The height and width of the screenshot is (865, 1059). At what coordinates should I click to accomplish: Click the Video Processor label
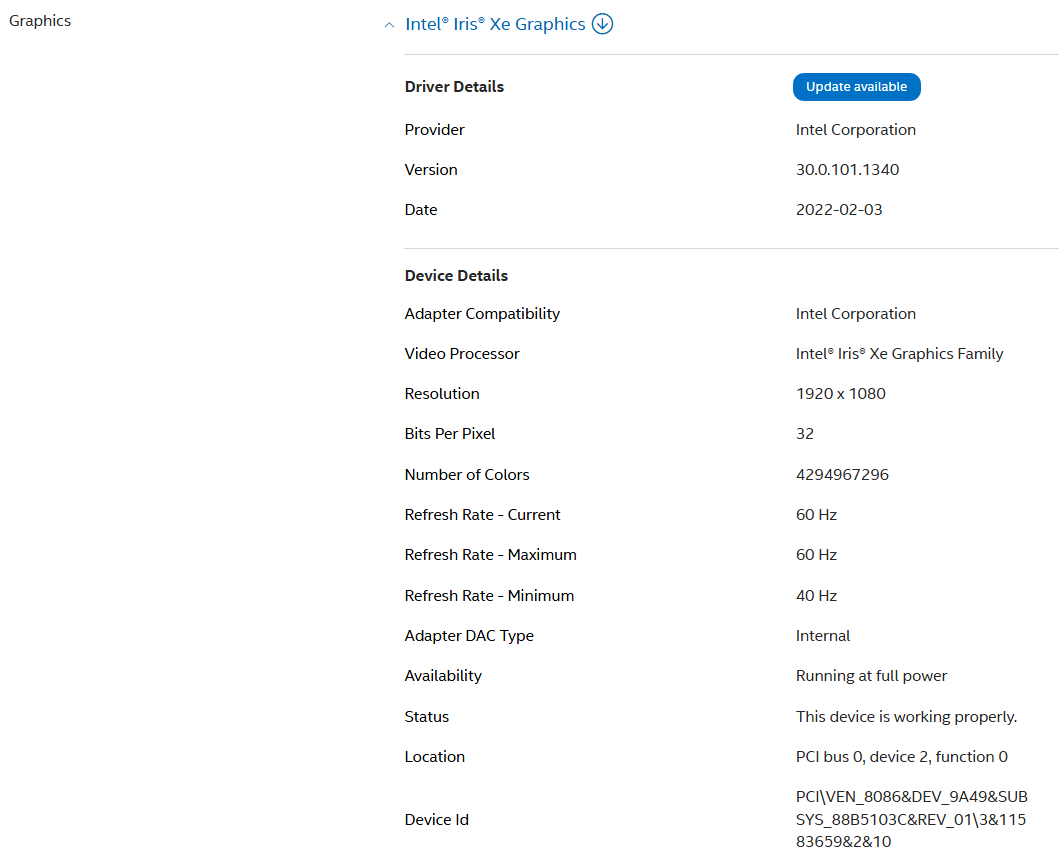(462, 354)
